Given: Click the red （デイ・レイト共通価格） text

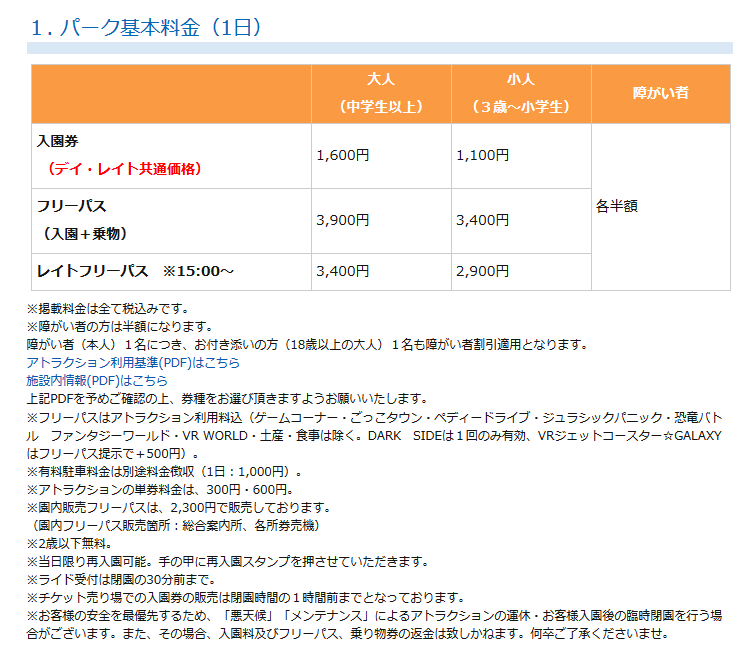Looking at the screenshot, I should [124, 169].
